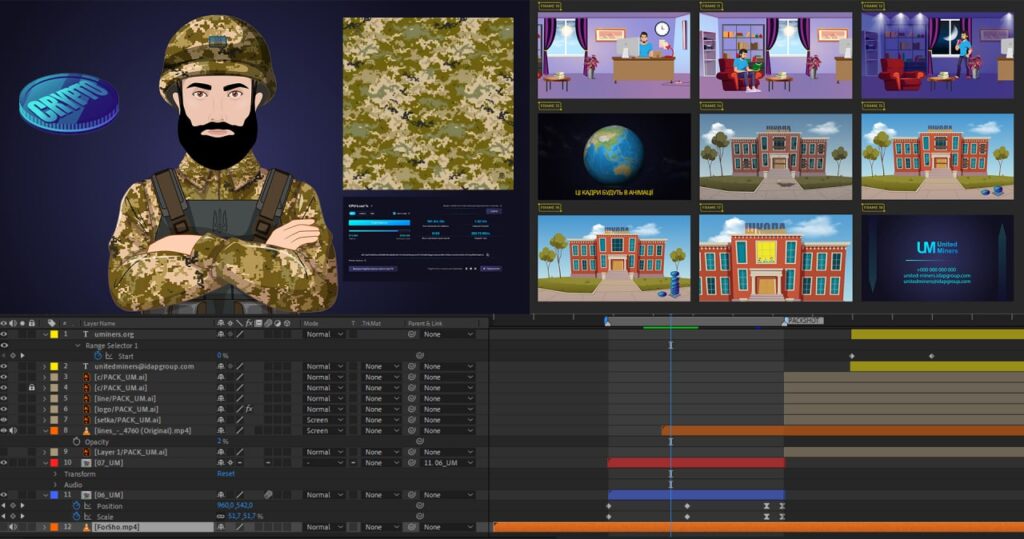The image size is (1024, 539).
Task: Click the Position stopwatch on layer 06_UM
Action: [x=76, y=506]
